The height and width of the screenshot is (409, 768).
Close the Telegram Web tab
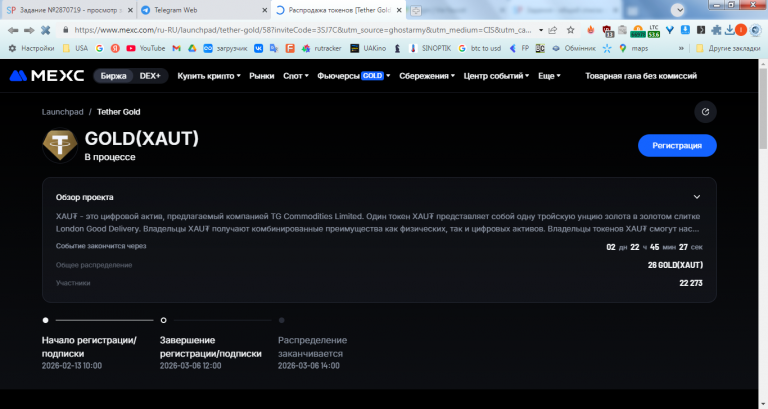click(x=264, y=10)
